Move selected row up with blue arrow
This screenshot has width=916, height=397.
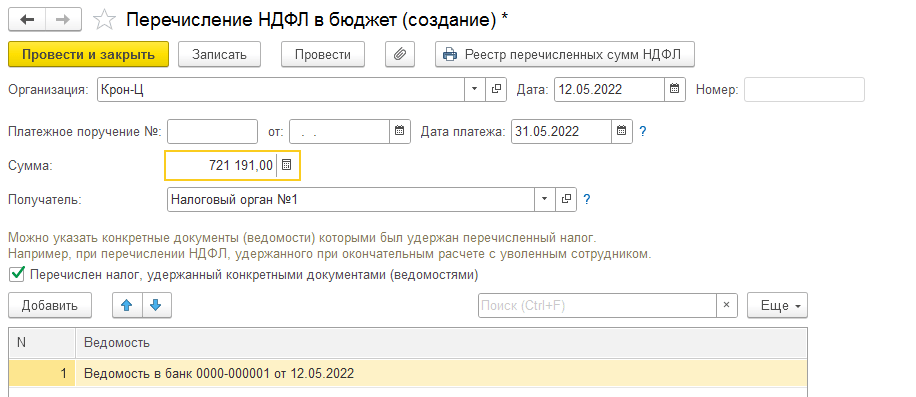point(127,305)
